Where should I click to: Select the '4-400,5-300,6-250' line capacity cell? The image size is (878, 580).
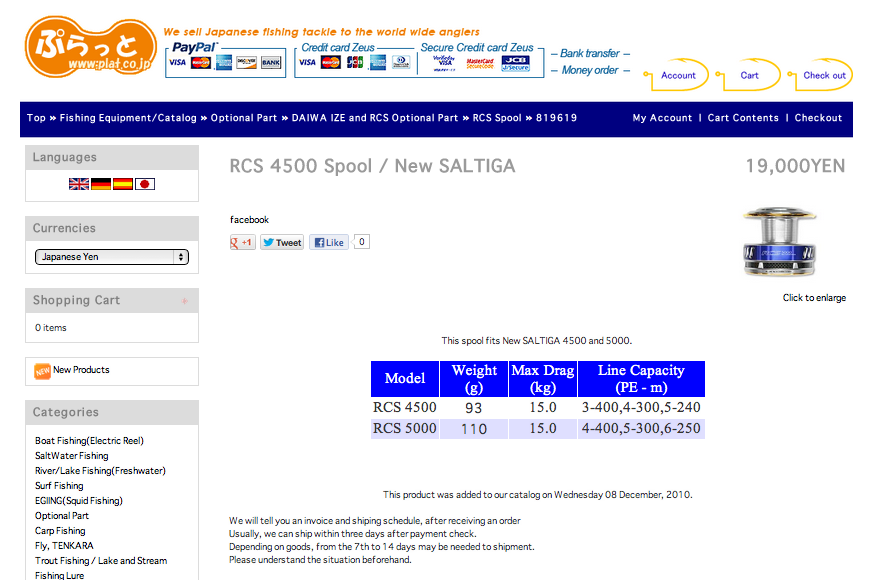coord(641,429)
